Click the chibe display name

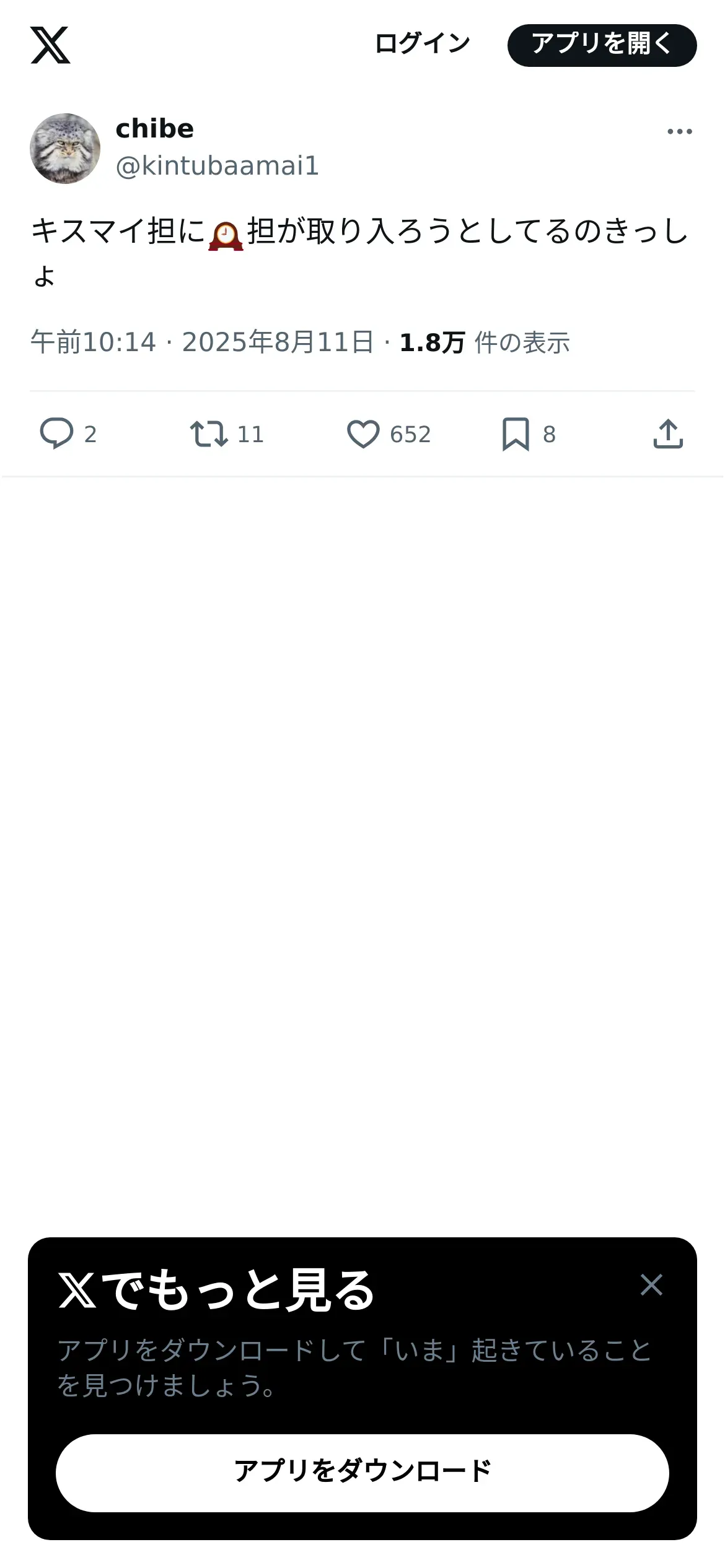click(155, 129)
